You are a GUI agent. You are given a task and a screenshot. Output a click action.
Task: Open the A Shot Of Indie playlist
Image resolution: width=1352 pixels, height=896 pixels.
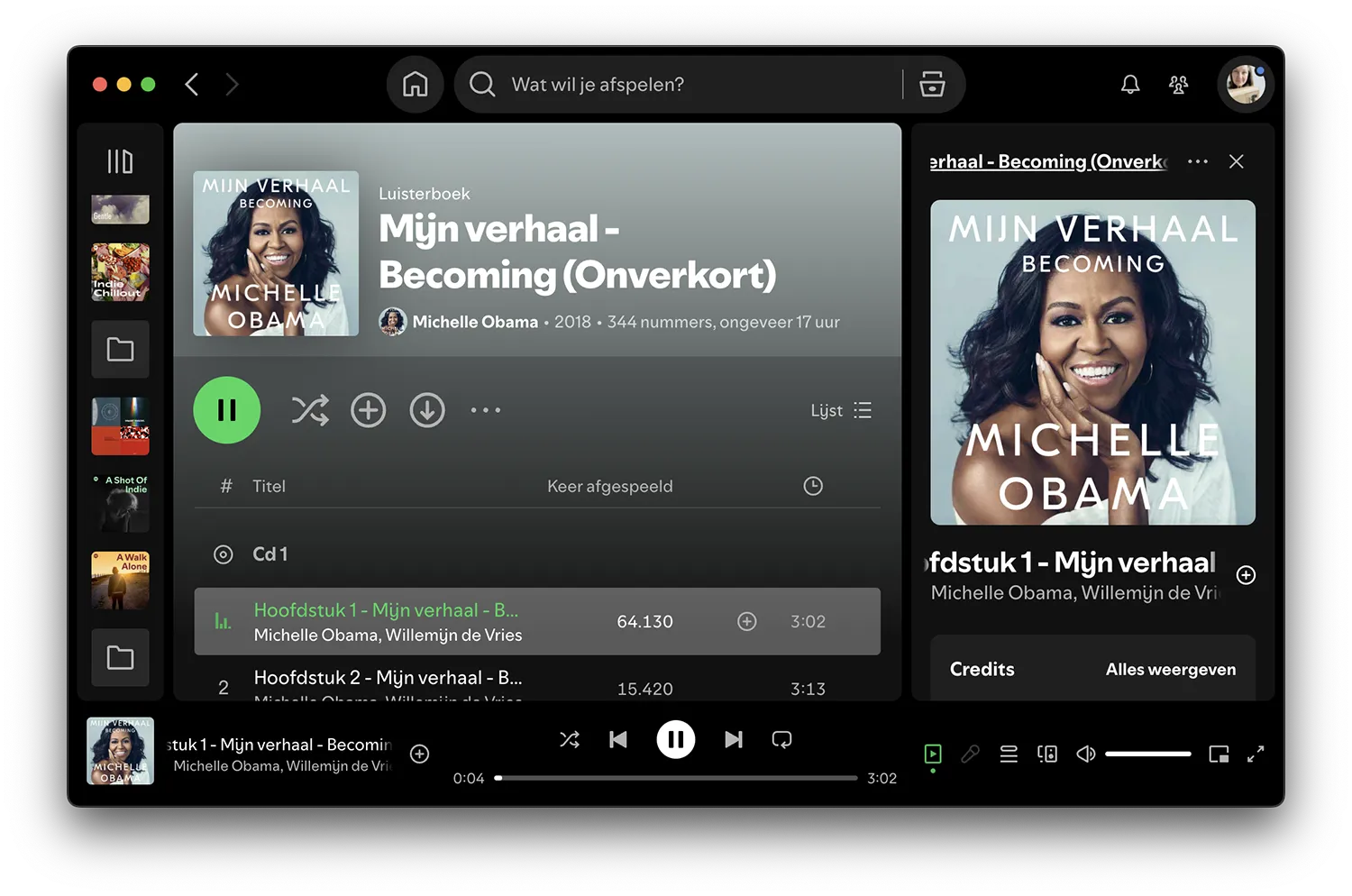(120, 503)
